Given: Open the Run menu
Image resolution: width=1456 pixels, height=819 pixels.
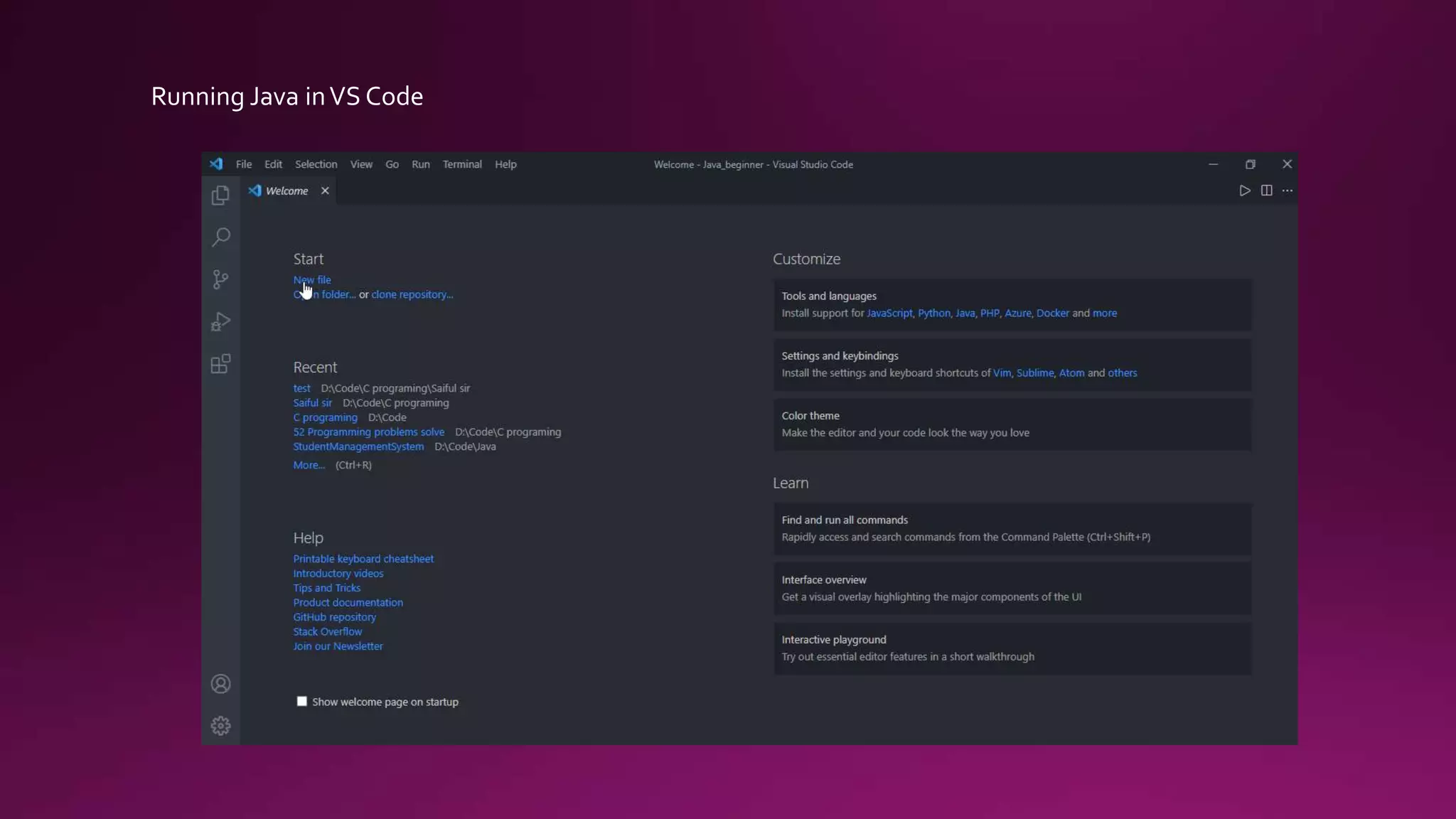Looking at the screenshot, I should tap(421, 164).
